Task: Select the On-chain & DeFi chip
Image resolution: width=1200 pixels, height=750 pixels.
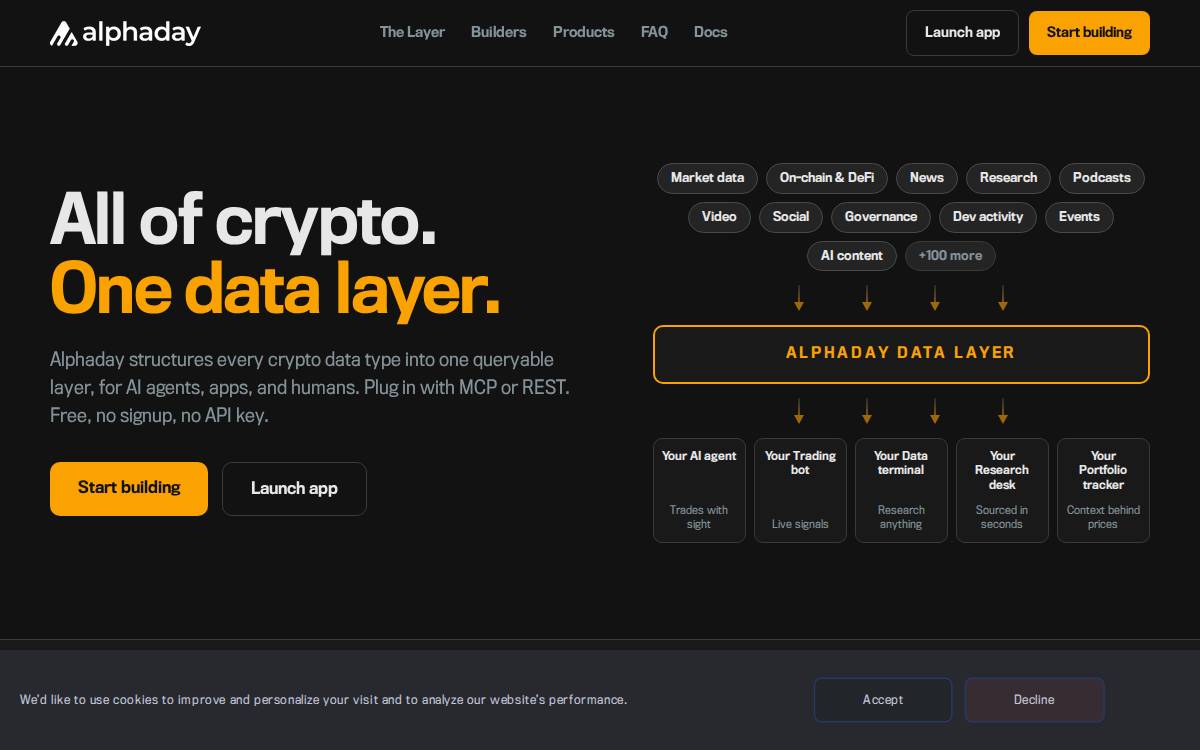Action: [827, 178]
